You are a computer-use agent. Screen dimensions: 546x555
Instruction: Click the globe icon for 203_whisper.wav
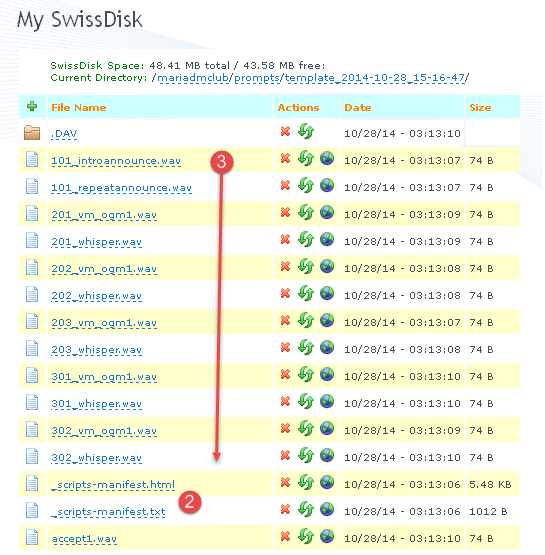tap(327, 347)
